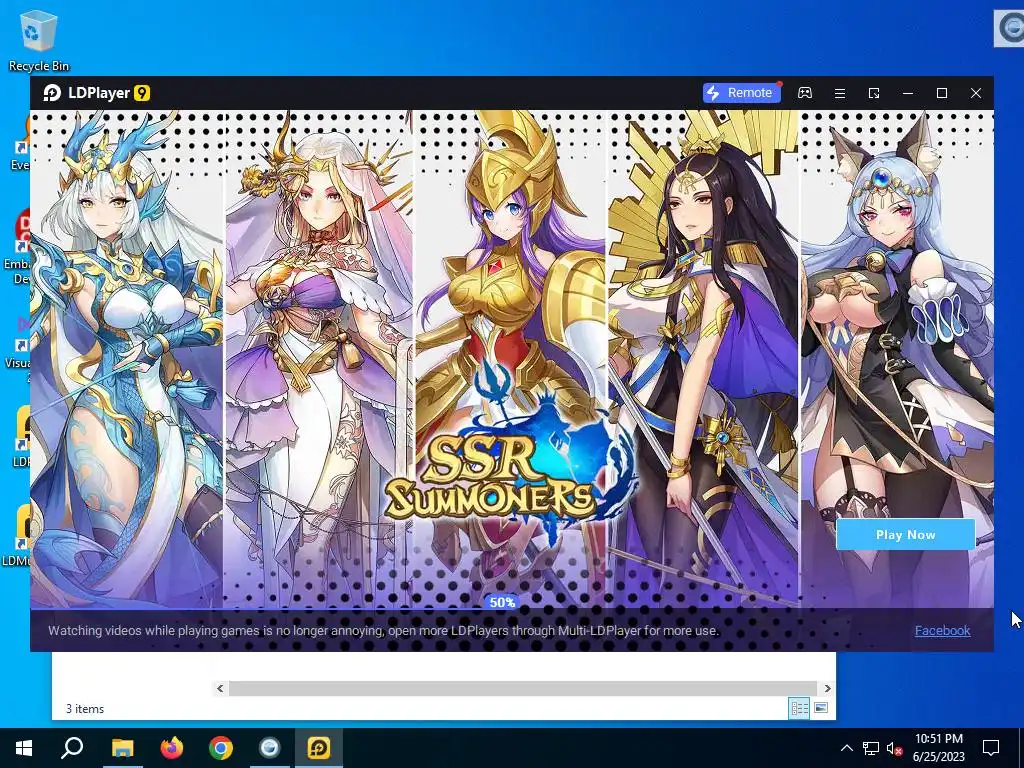Viewport: 1024px width, 768px height.
Task: Maximize the LDPlayer window
Action: point(942,93)
